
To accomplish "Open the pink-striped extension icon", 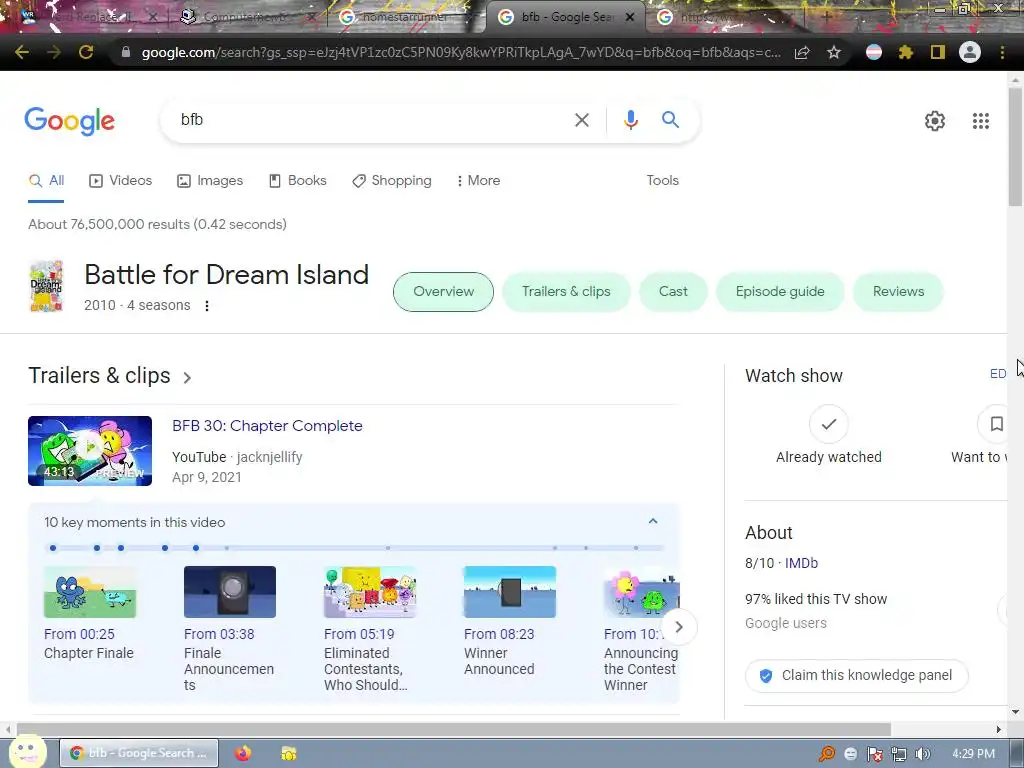I will [x=874, y=52].
